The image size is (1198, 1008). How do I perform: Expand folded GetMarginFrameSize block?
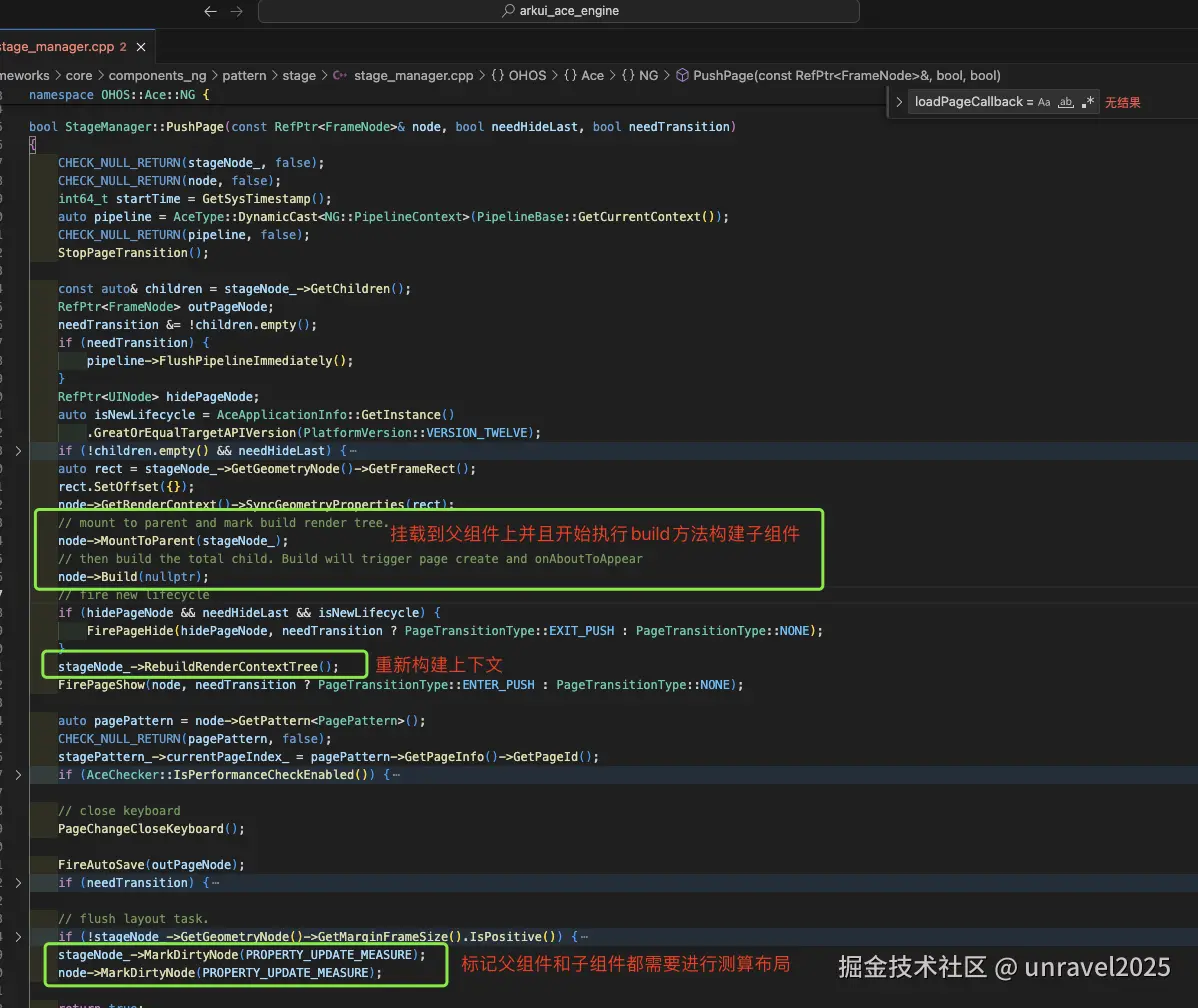[x=18, y=937]
